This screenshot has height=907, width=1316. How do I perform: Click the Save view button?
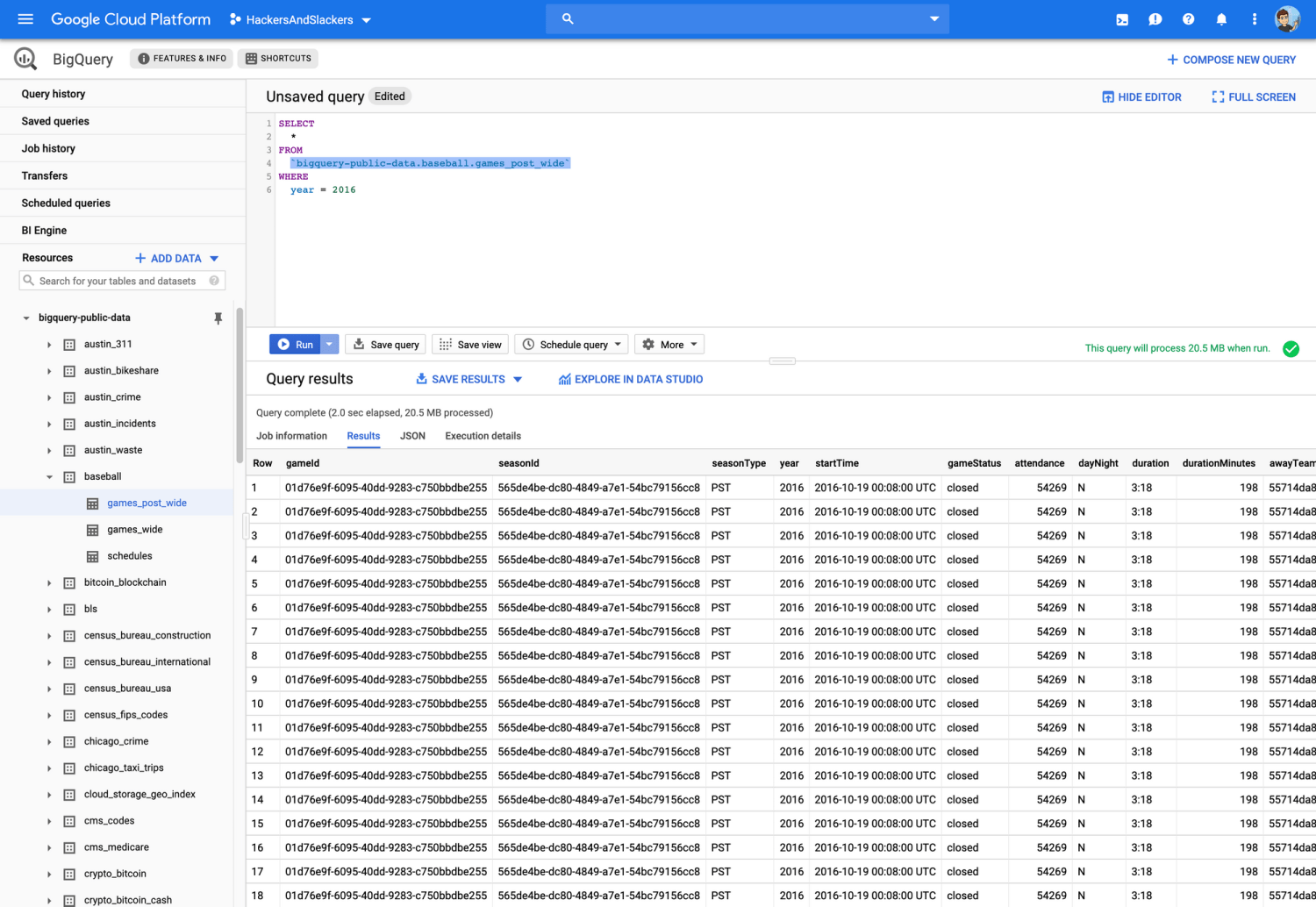click(470, 345)
